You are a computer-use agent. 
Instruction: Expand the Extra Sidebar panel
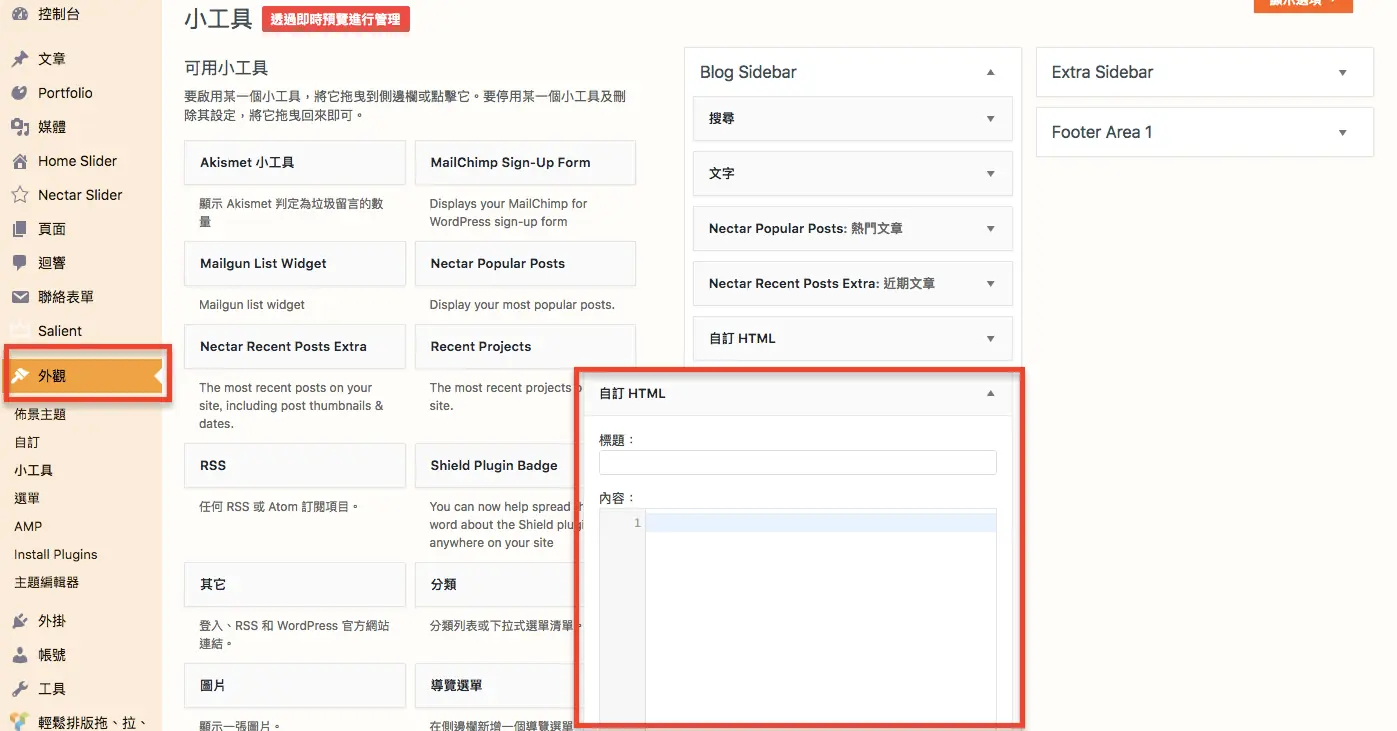pos(1342,72)
